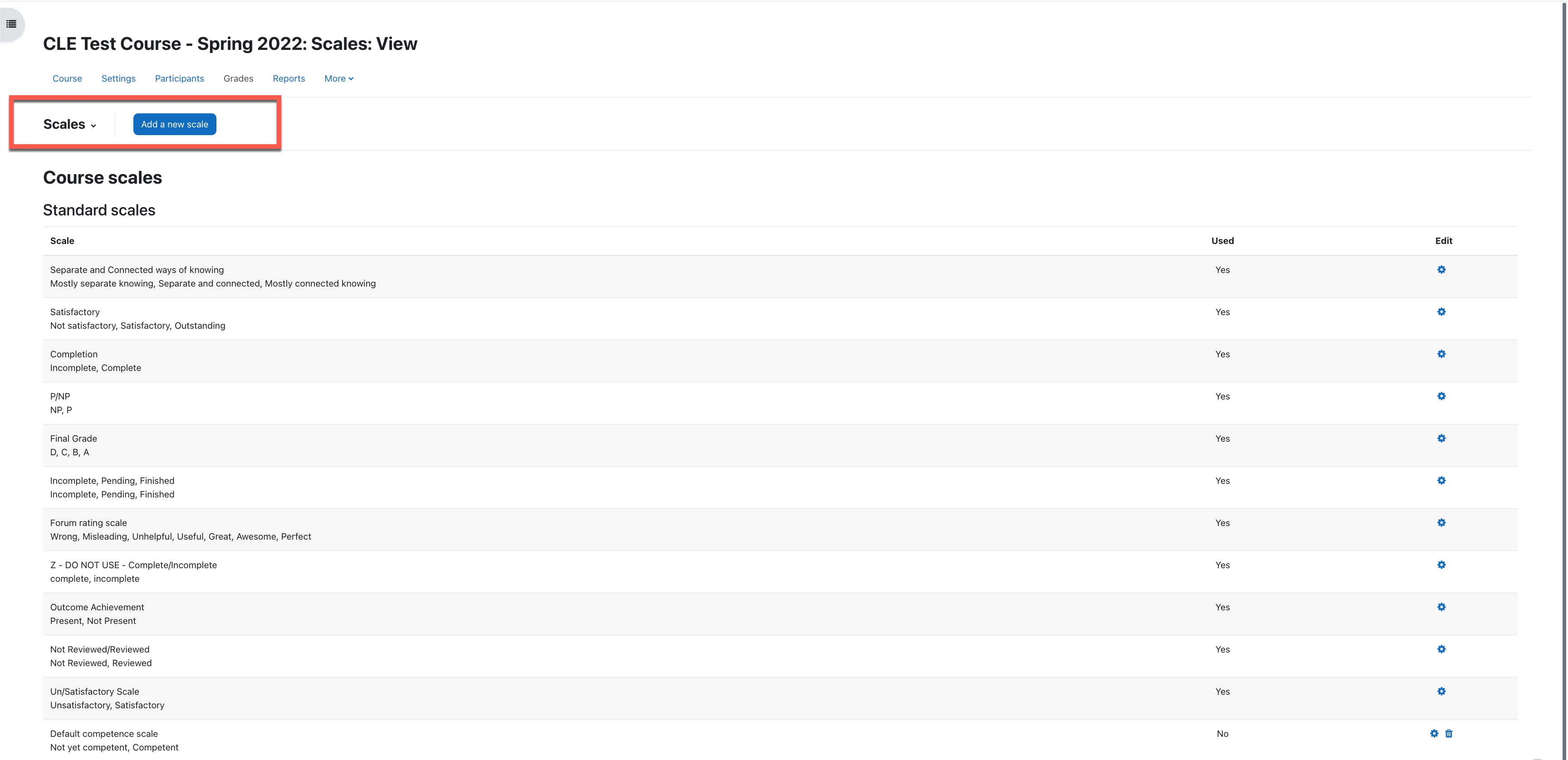Image resolution: width=1568 pixels, height=760 pixels.
Task: Edit the Un/Satisfactory Scale gear icon
Action: 1441,691
